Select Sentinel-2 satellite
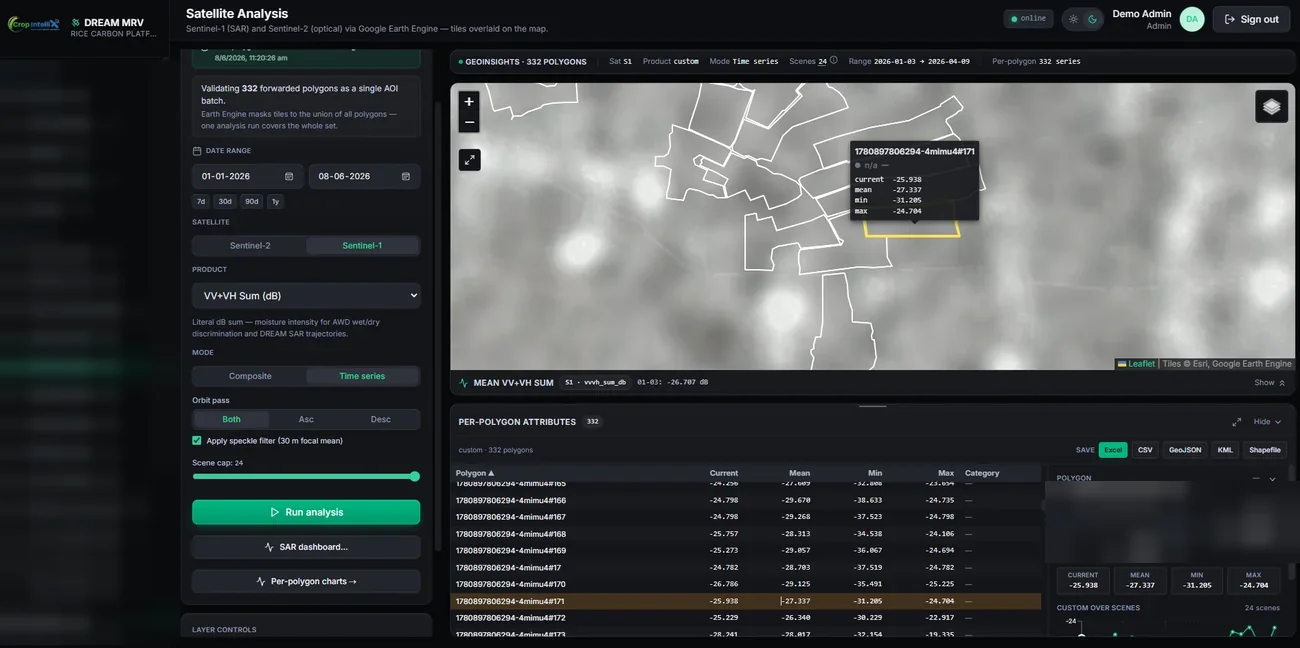The image size is (1300, 648). coord(250,245)
